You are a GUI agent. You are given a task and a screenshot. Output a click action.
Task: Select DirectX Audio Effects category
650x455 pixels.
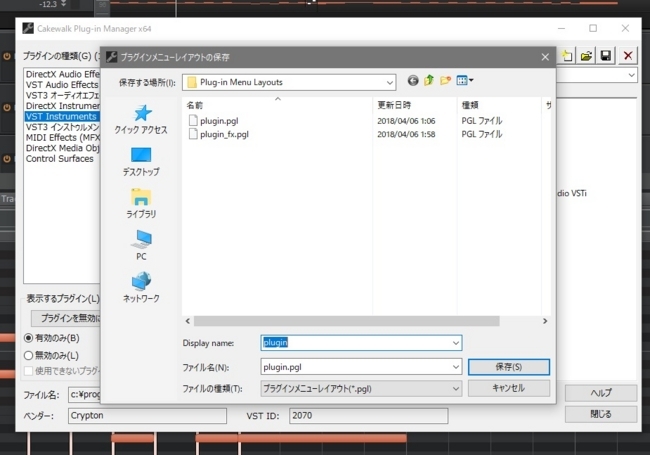point(62,74)
